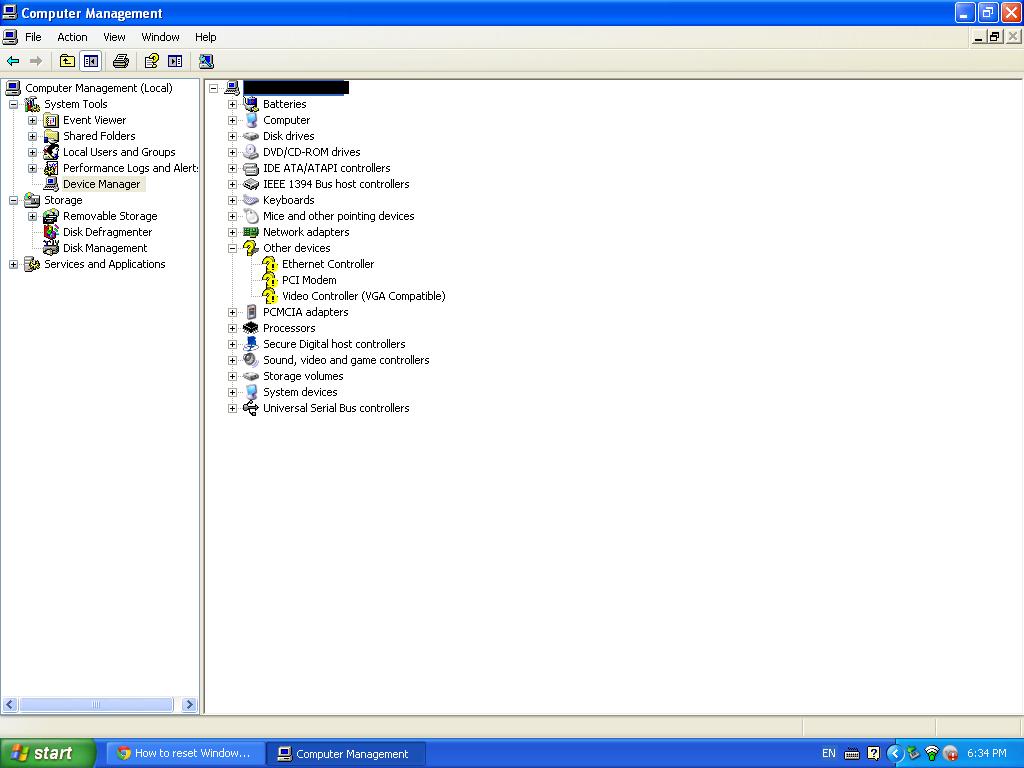This screenshot has height=768, width=1024.
Task: Open the toolbar Help question-mark icon
Action: 152,61
